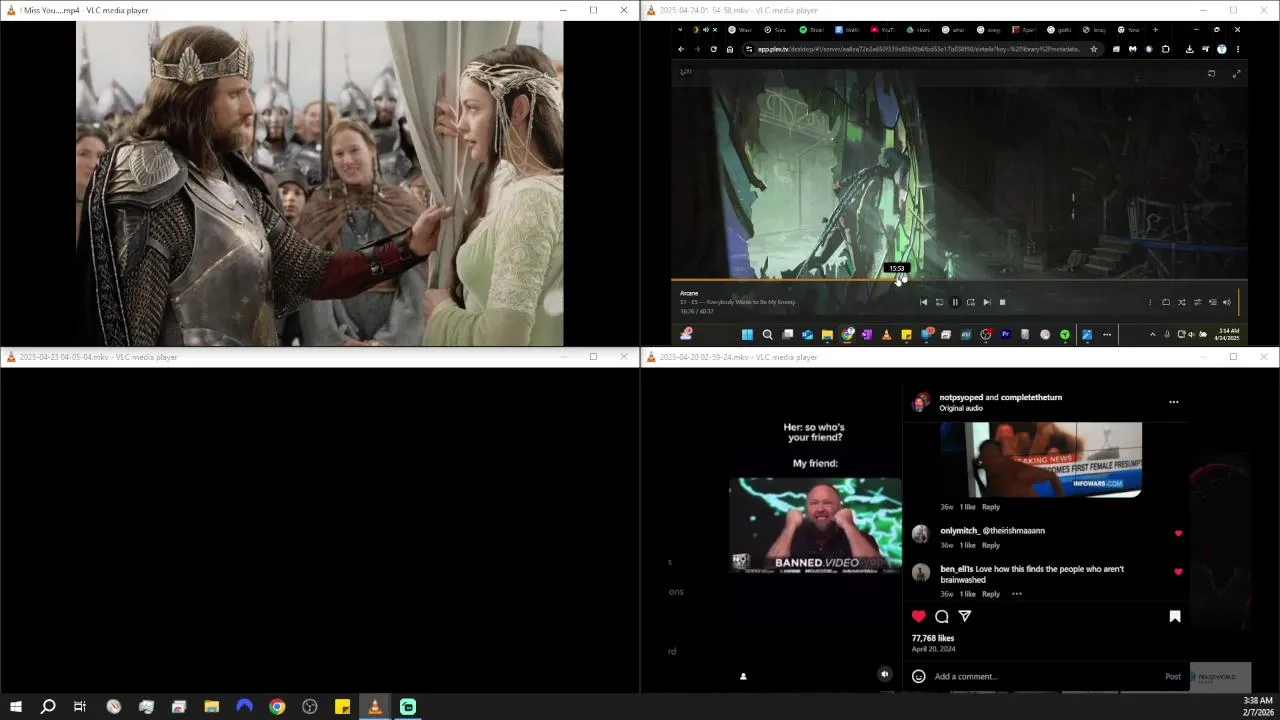Screen dimensions: 1280x720
Task: Open post options three dots beside notpsyoped
Action: pyautogui.click(x=1174, y=402)
